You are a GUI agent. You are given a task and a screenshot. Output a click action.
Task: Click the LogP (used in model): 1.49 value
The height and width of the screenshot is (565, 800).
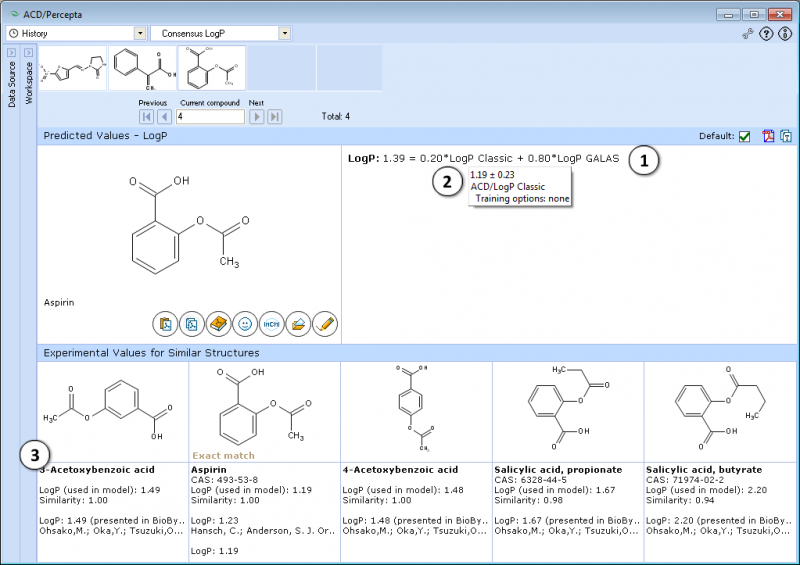pos(100,490)
